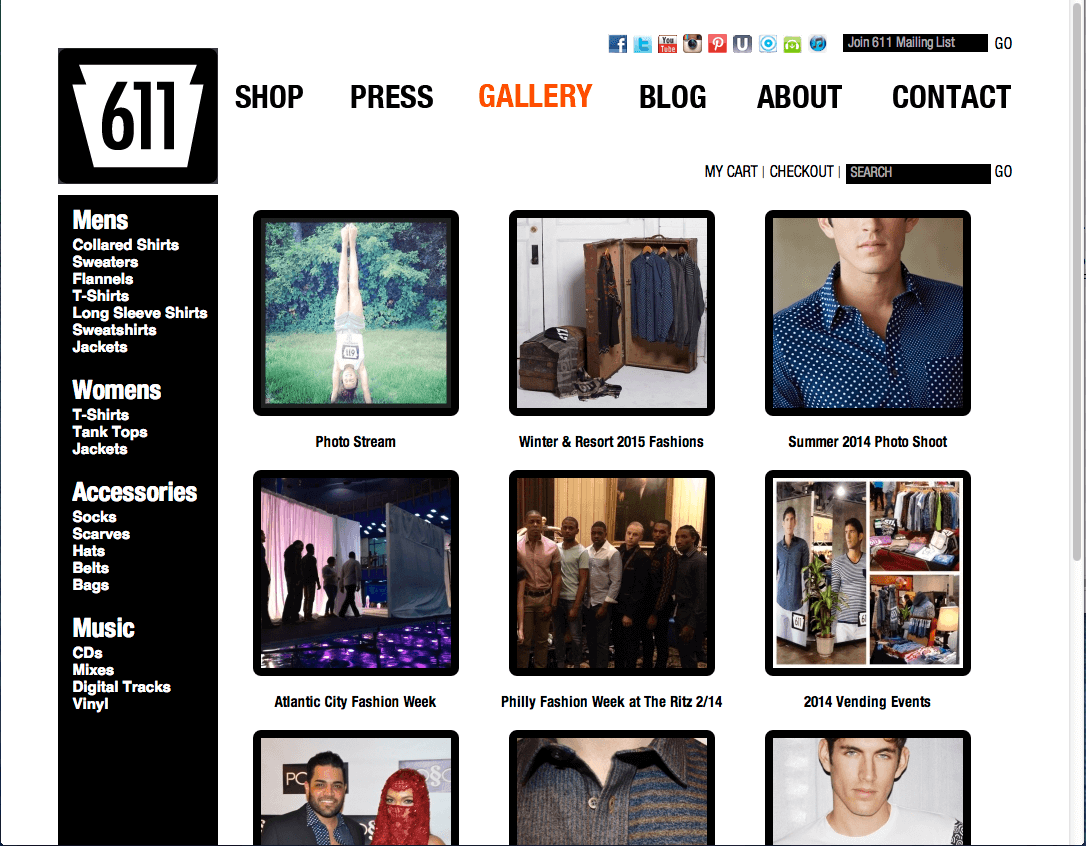Open the Womens Tank Tops category
This screenshot has width=1086, height=846.
(x=109, y=432)
